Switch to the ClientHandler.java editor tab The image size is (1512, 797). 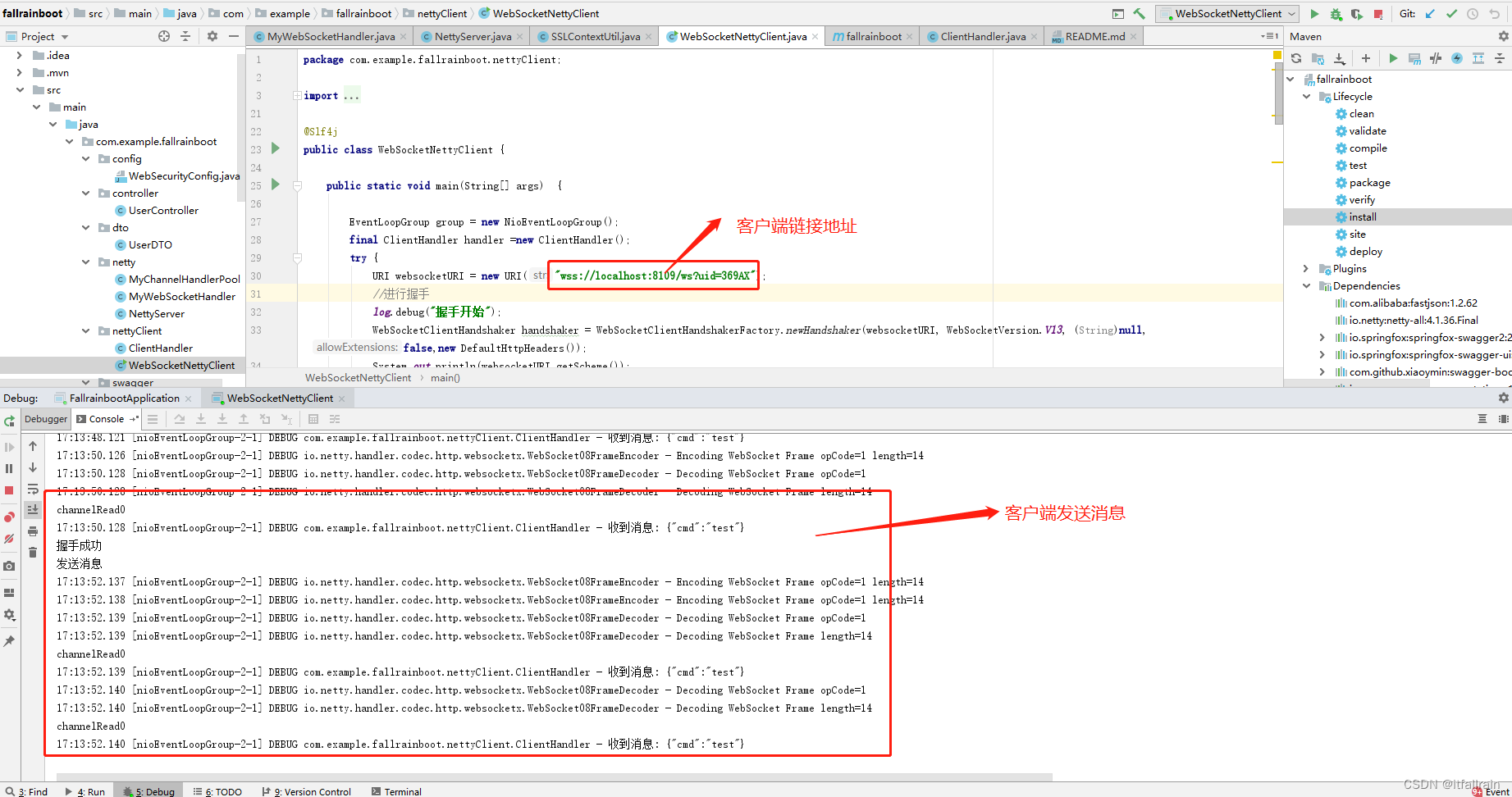click(x=983, y=36)
